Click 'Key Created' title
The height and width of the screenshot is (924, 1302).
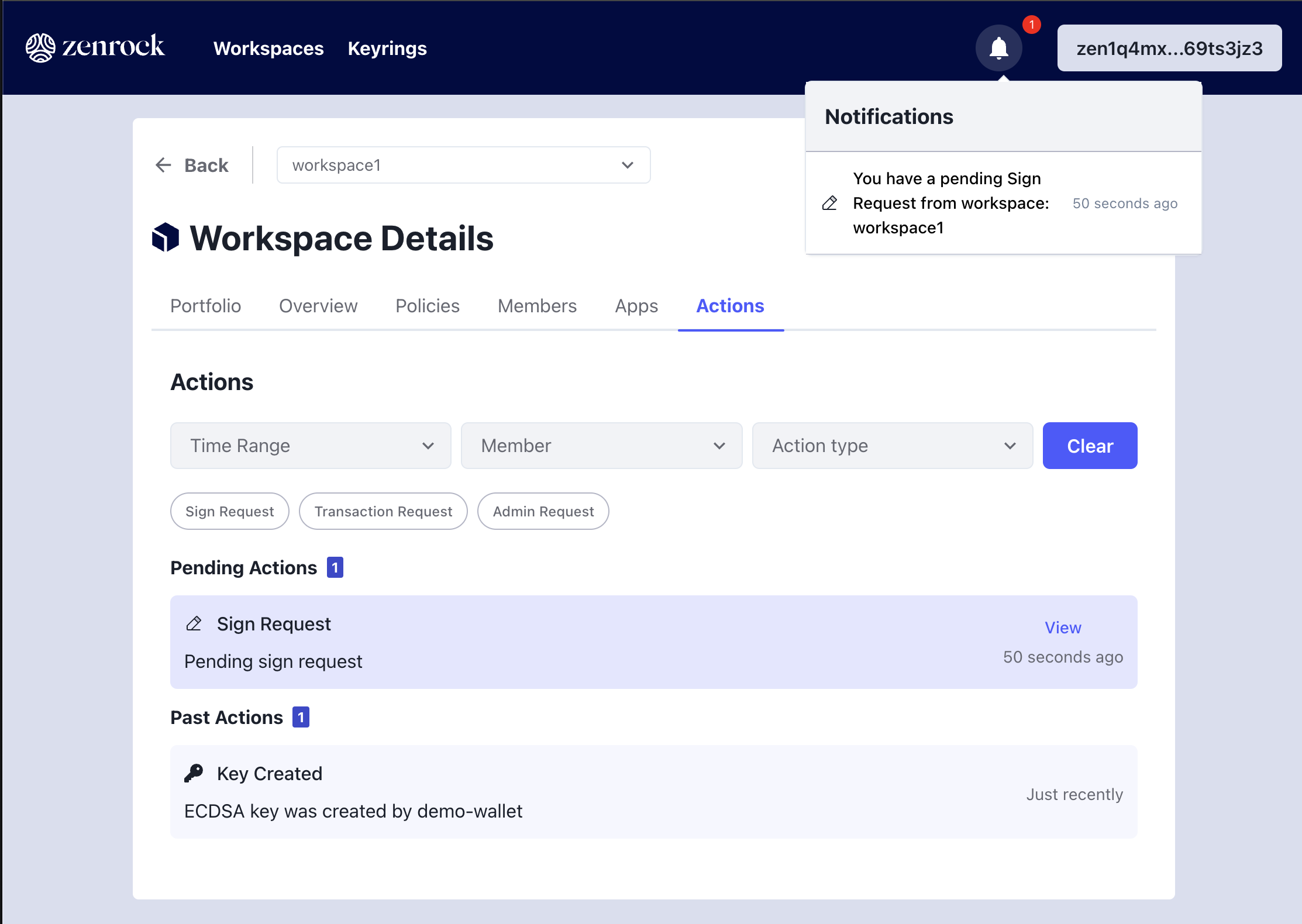pyautogui.click(x=270, y=773)
